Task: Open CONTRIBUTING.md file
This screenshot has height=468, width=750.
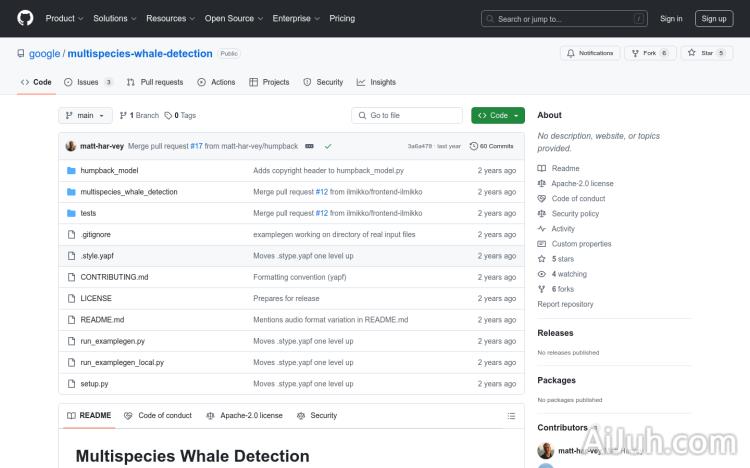Action: (x=114, y=277)
